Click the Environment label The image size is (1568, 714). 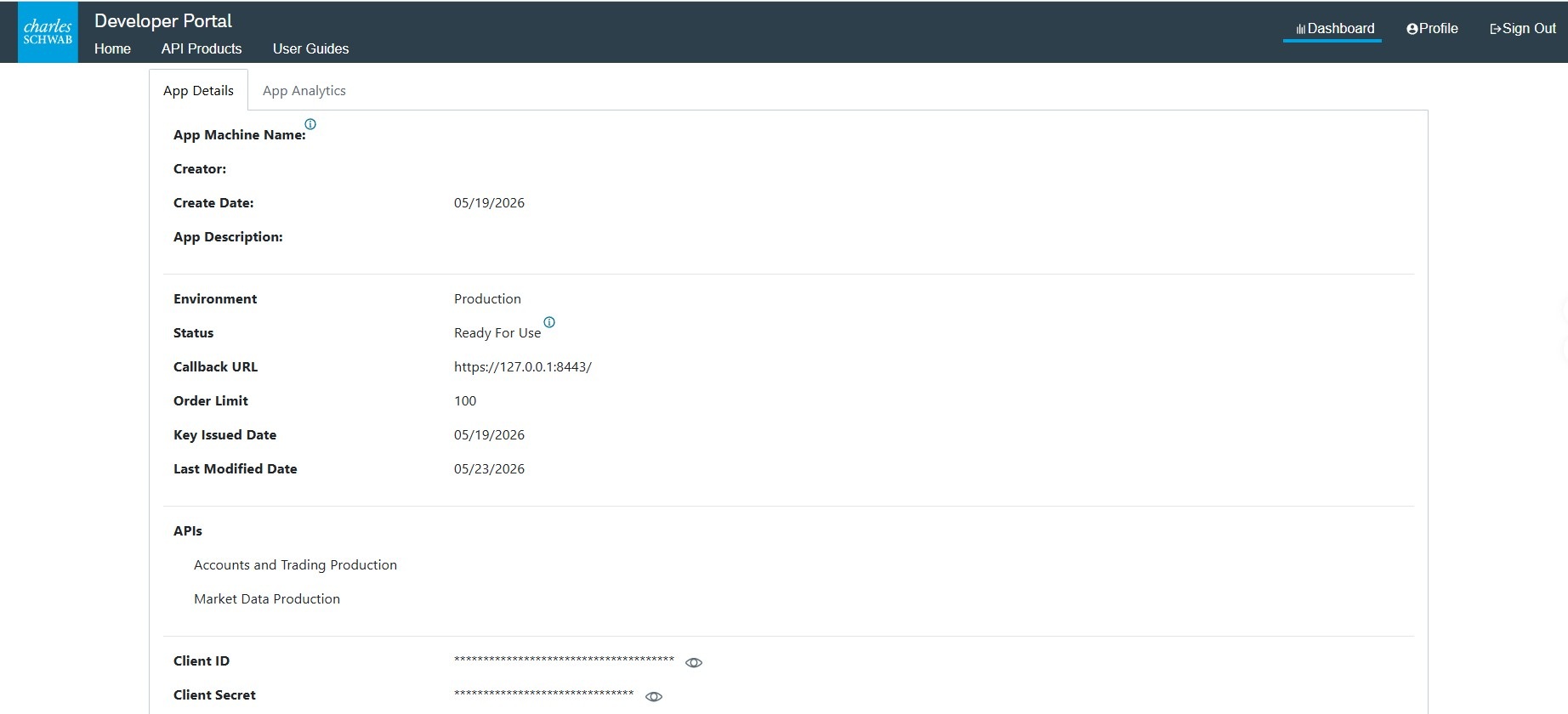point(215,299)
